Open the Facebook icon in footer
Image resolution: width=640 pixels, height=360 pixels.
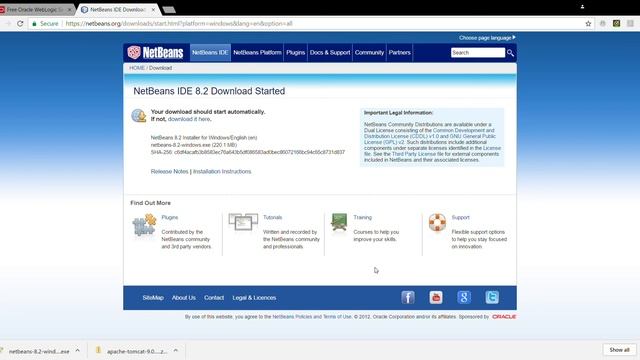pyautogui.click(x=408, y=297)
